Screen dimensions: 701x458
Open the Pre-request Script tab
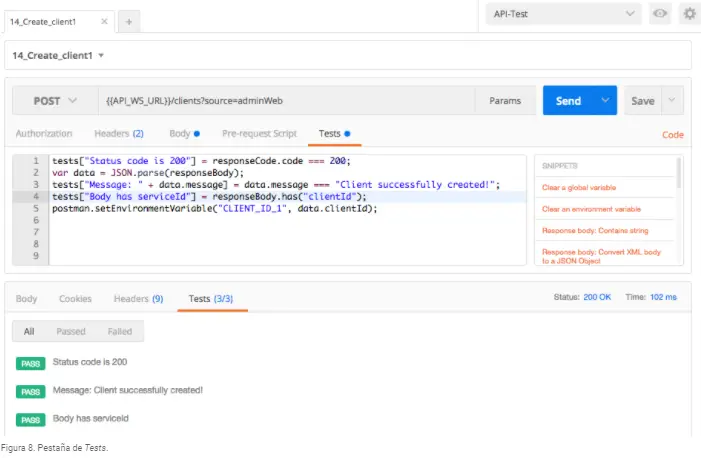point(259,133)
